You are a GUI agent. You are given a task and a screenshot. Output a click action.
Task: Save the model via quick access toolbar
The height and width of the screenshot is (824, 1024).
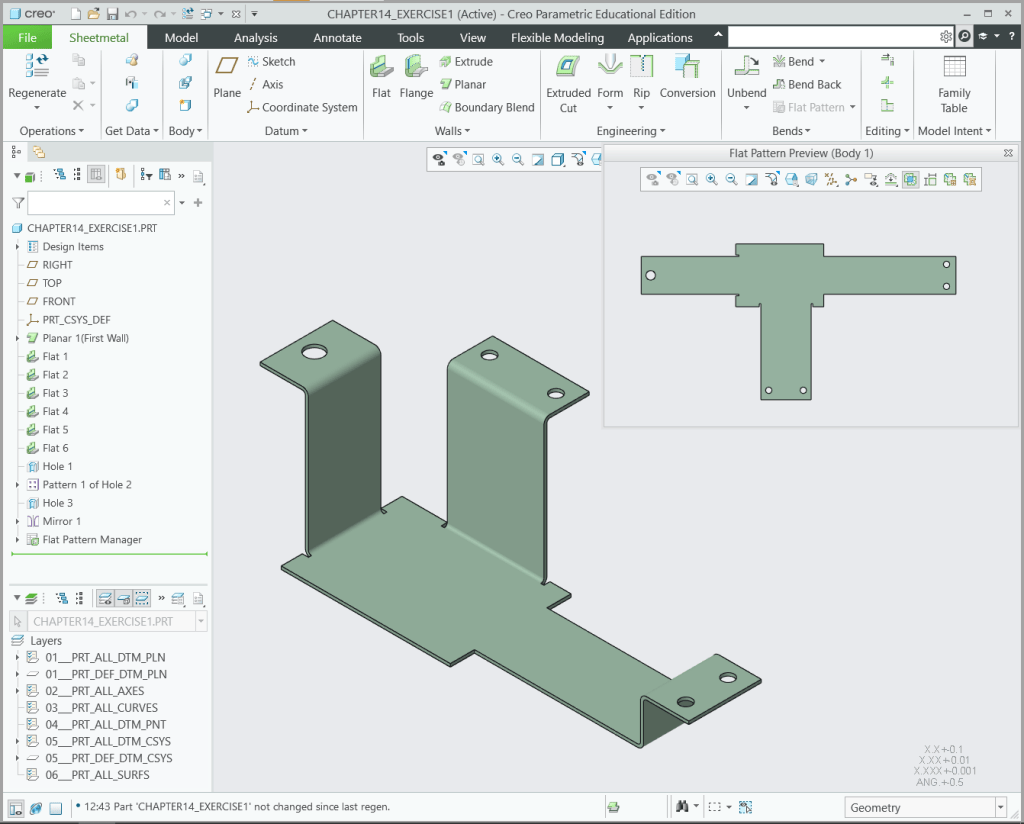pyautogui.click(x=112, y=14)
